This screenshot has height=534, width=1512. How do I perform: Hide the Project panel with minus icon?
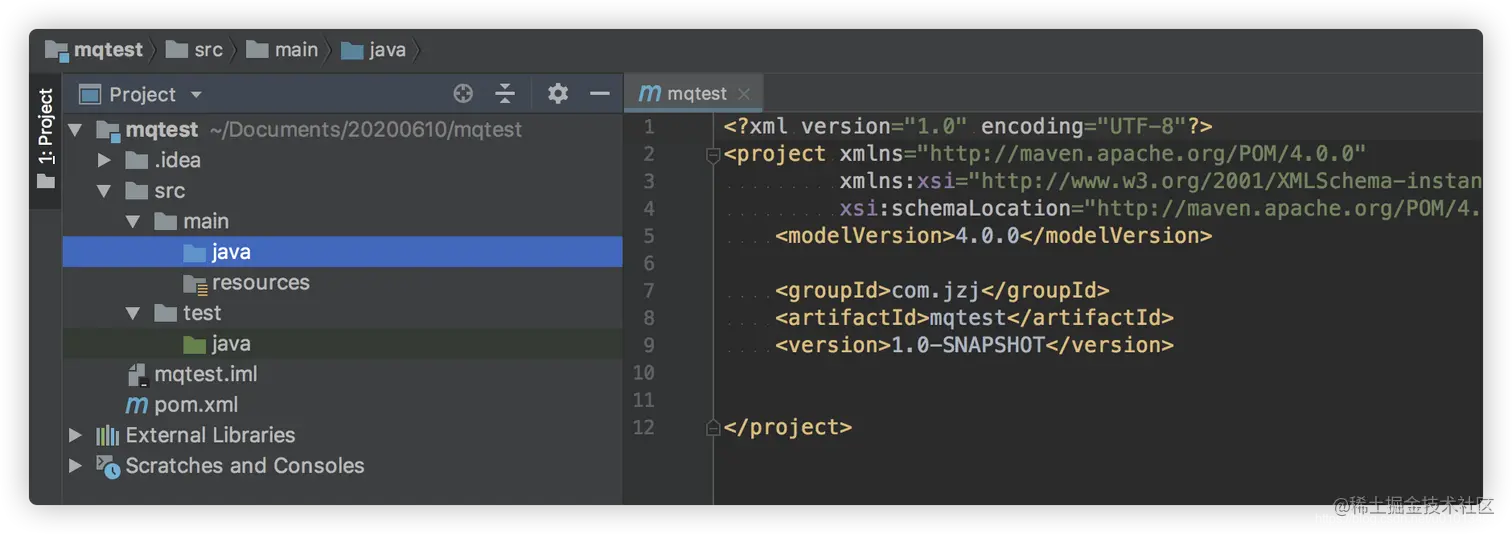(x=600, y=94)
